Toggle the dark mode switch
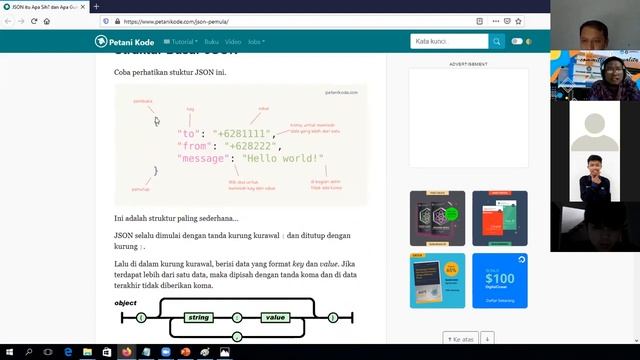Image resolution: width=640 pixels, height=360 pixels. coord(517,41)
